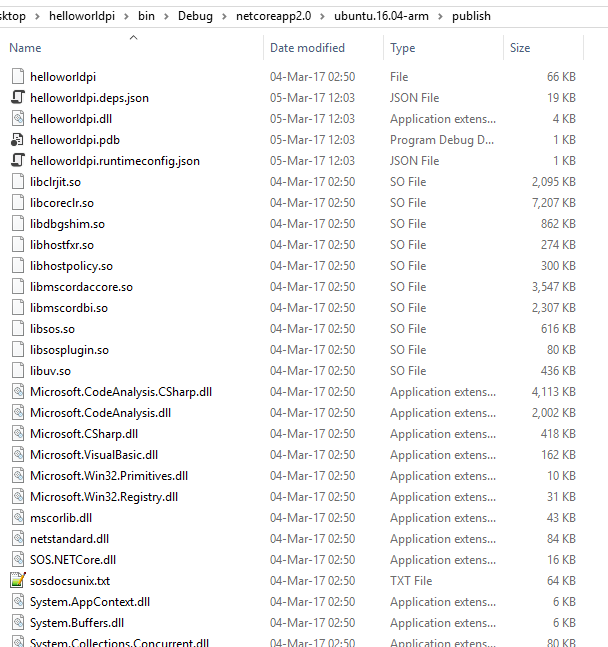Select the helloworldpi.runtimeconfig.json file name

coord(115,161)
